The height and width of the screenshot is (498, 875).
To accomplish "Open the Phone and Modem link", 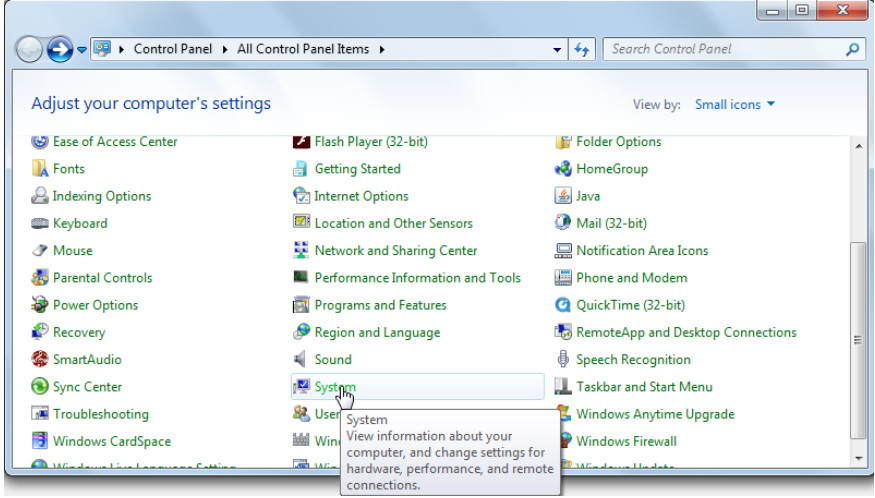I will [632, 277].
